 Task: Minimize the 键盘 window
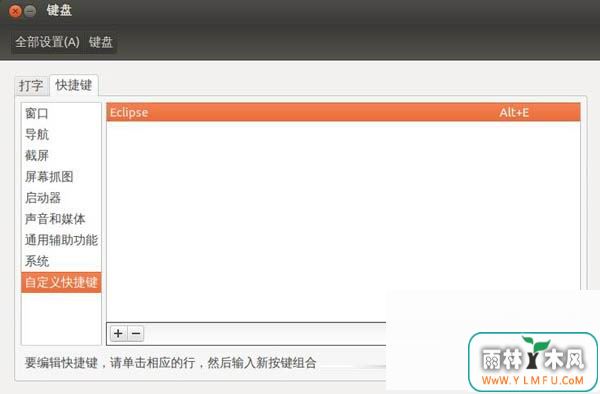tap(30, 11)
